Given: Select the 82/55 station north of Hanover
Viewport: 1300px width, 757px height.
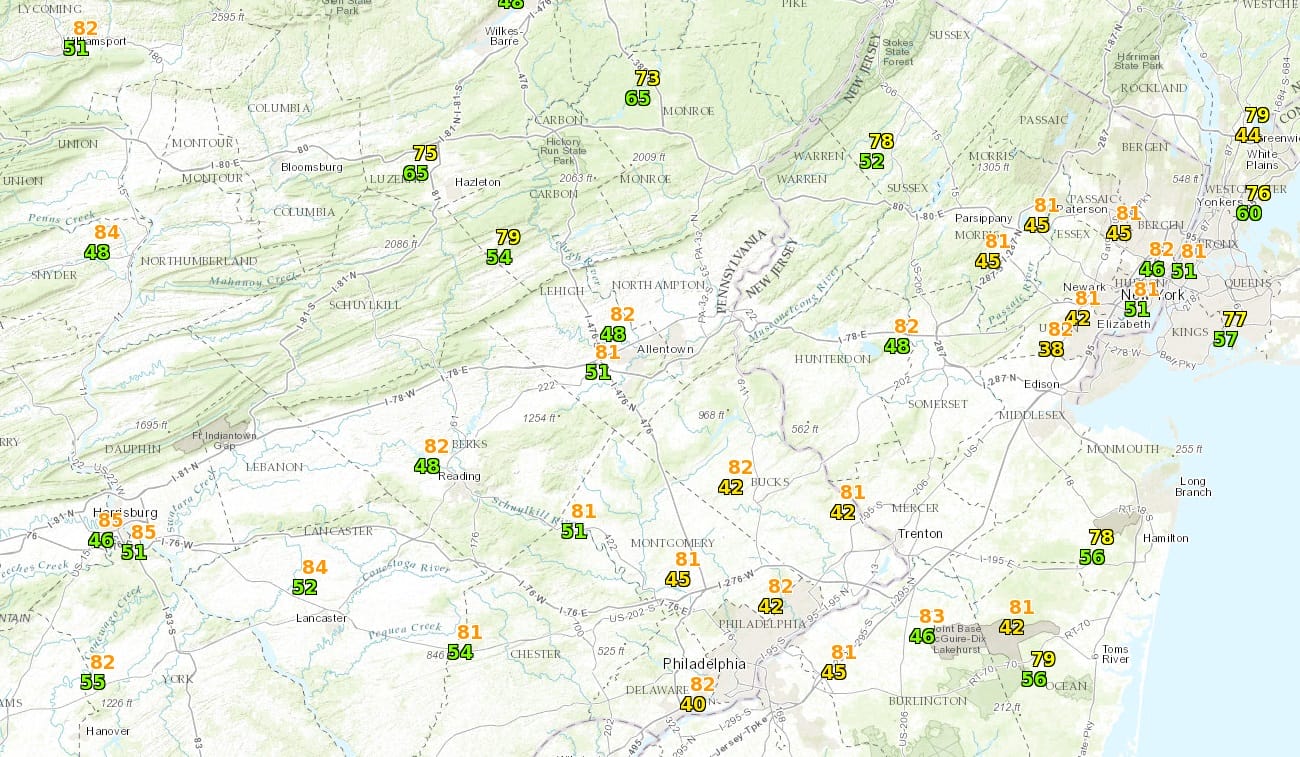Looking at the screenshot, I should pyautogui.click(x=98, y=672).
